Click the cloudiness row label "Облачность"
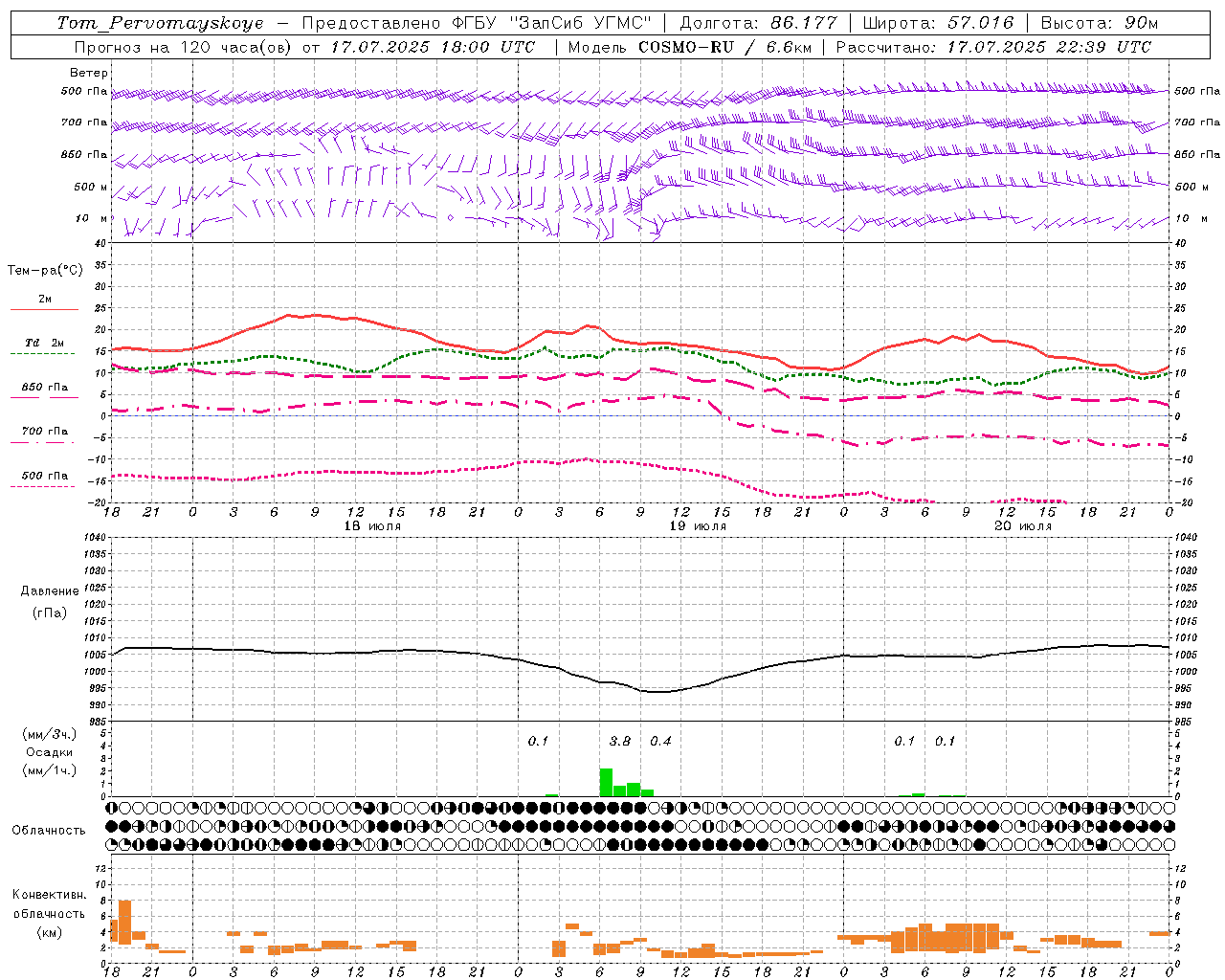Image resolution: width=1225 pixels, height=980 pixels. point(49,830)
